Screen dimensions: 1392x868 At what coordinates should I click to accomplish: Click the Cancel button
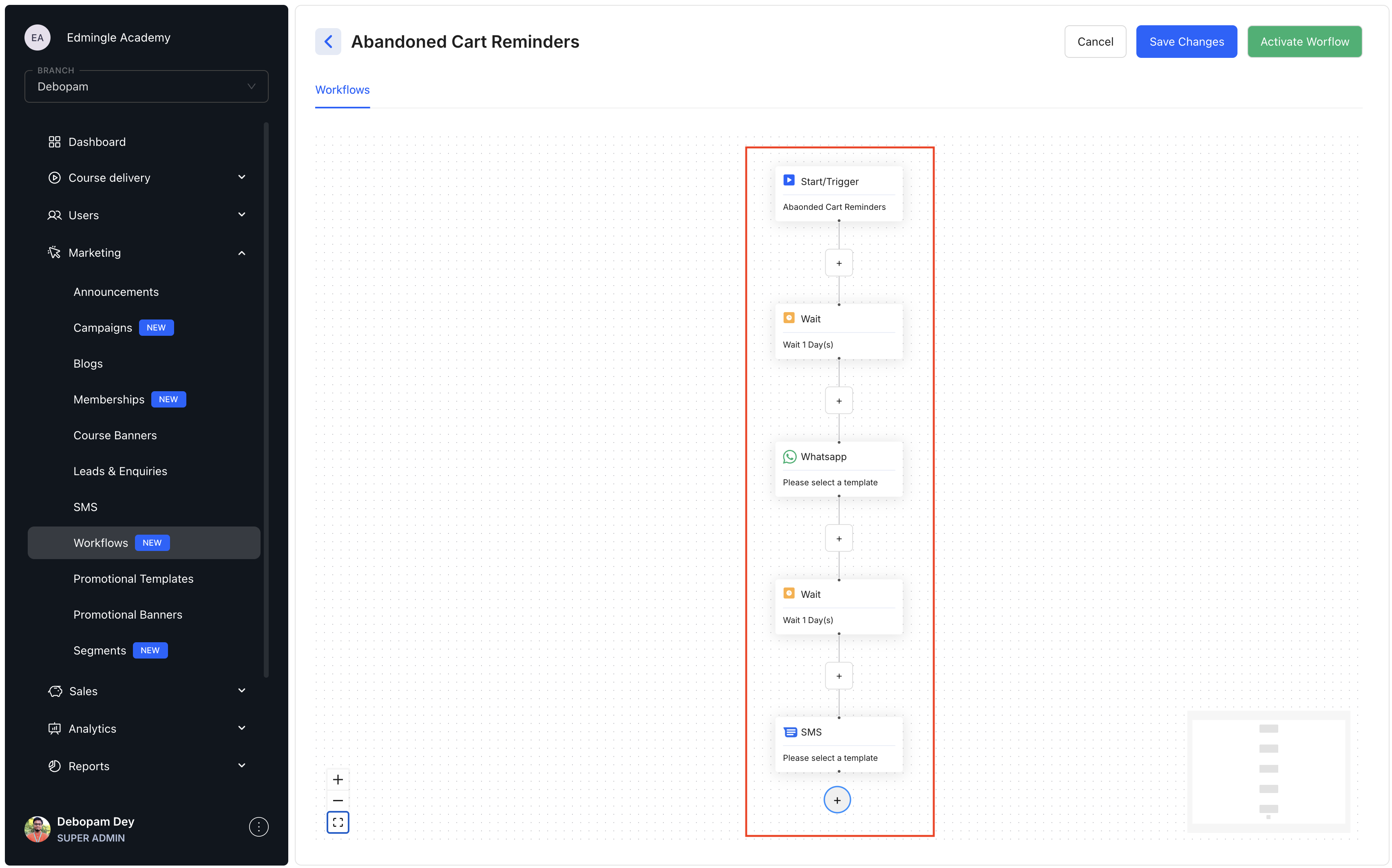[x=1095, y=41]
